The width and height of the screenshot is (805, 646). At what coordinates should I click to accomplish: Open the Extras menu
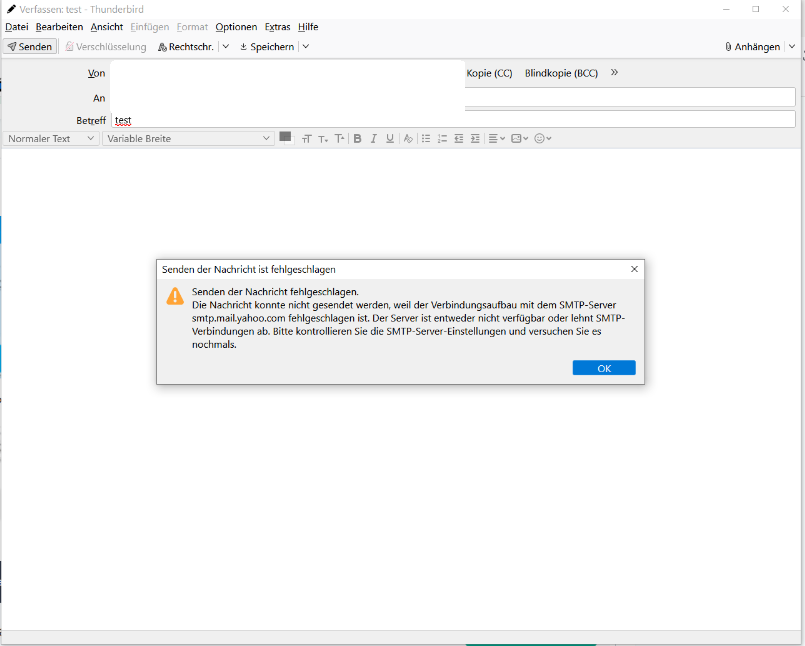[x=277, y=27]
